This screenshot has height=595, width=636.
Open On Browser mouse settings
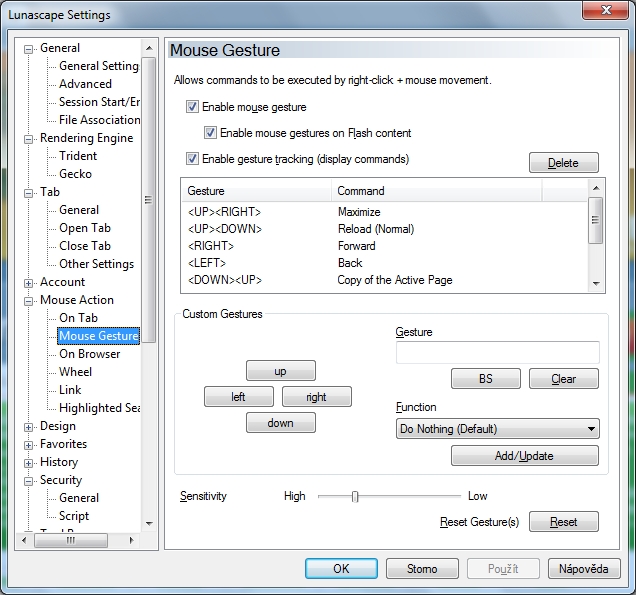[90, 354]
